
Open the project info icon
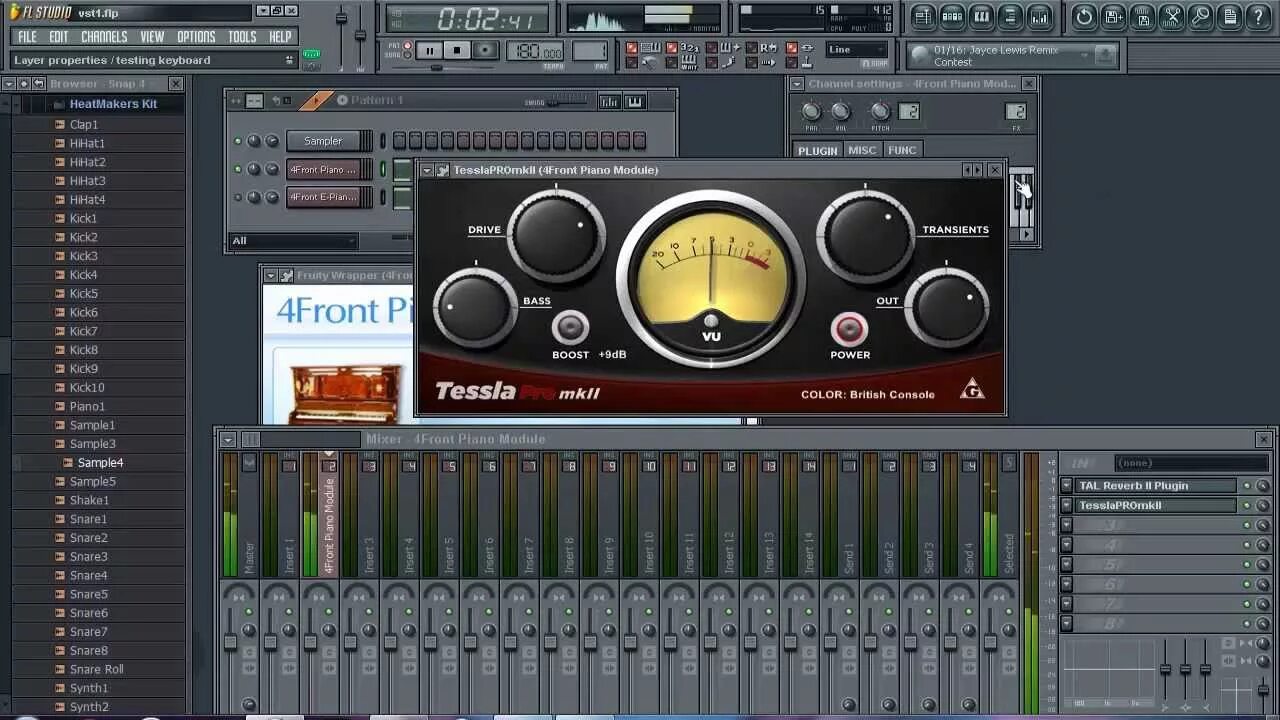point(1229,17)
